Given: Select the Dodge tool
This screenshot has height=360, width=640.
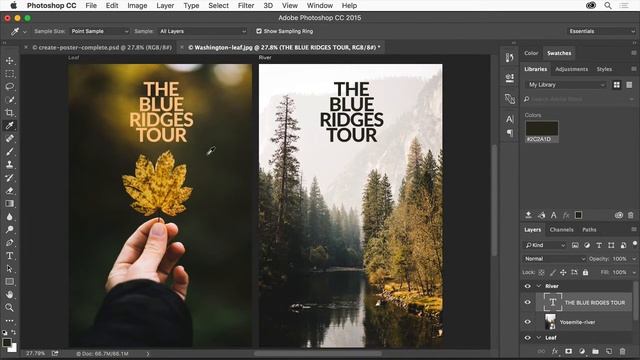Looking at the screenshot, I should (9, 229).
